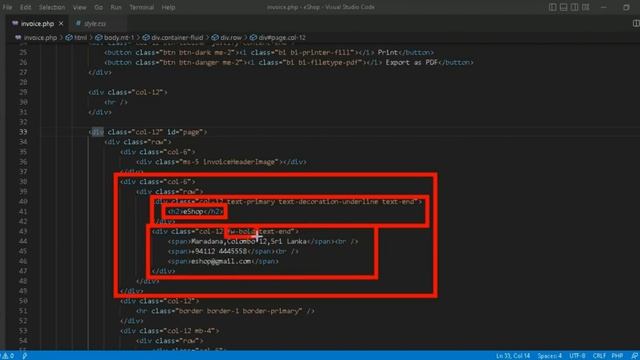Image resolution: width=640 pixels, height=360 pixels.
Task: Click the fw-bold text-end div line
Action: (x=225, y=231)
